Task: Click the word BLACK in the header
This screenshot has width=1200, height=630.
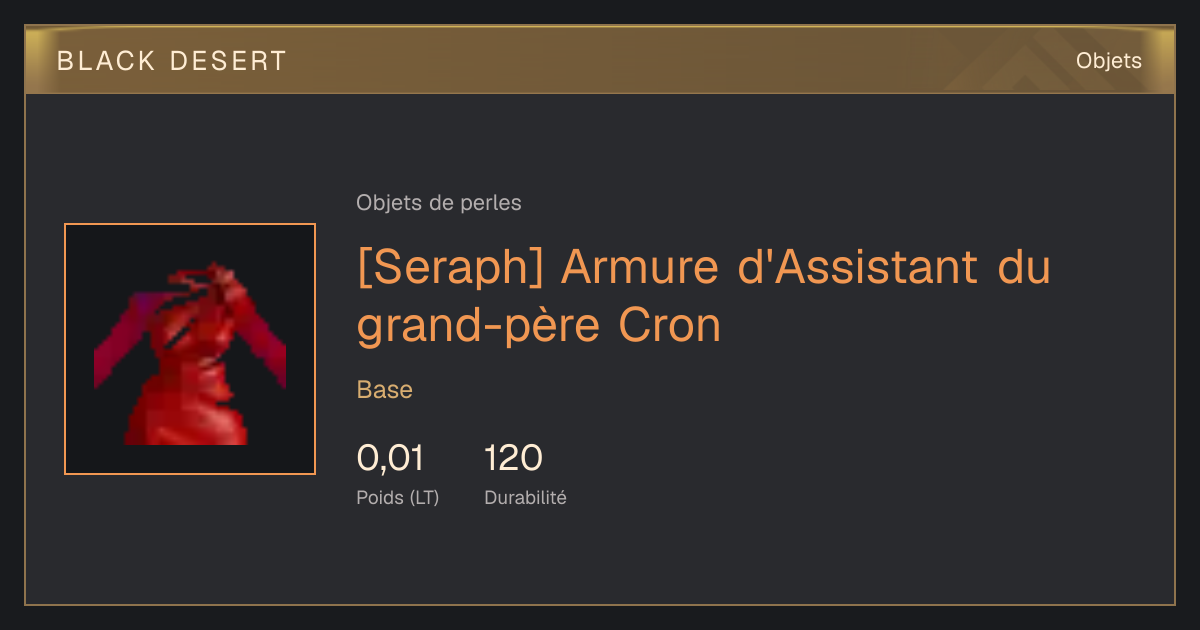Action: pyautogui.click(x=107, y=61)
